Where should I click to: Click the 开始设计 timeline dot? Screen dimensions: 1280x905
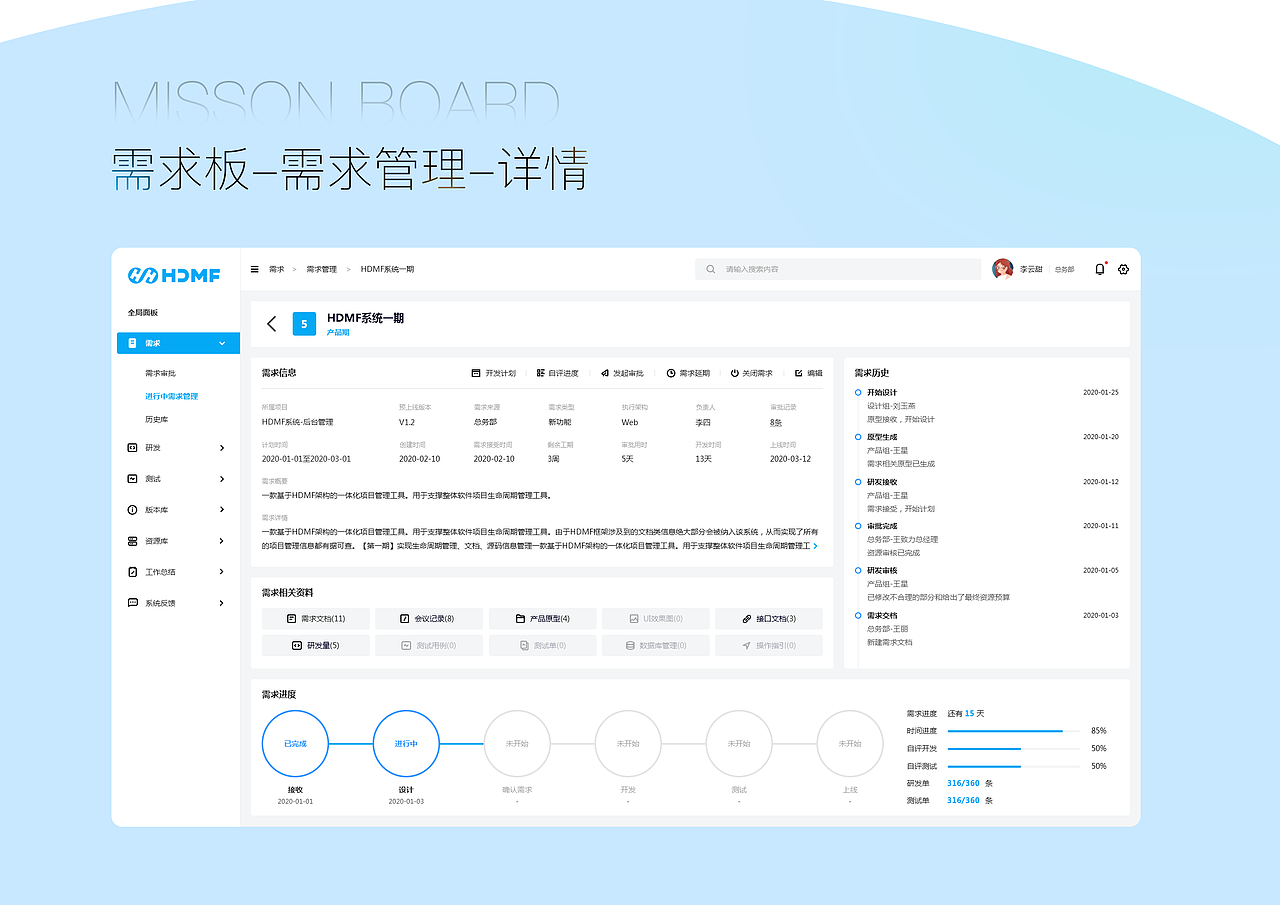coord(858,392)
